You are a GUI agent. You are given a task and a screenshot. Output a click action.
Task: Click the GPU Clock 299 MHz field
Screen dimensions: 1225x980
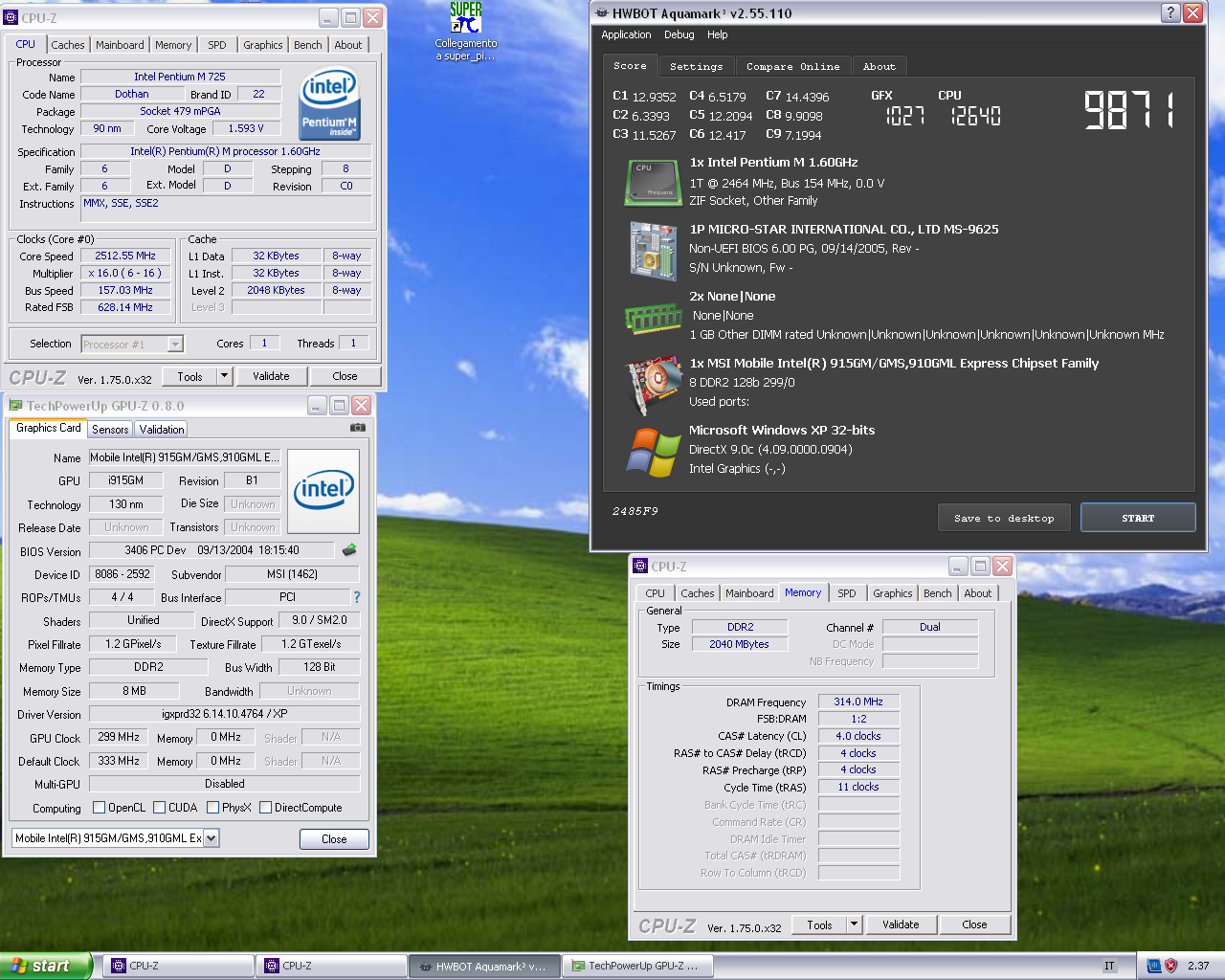tap(119, 737)
